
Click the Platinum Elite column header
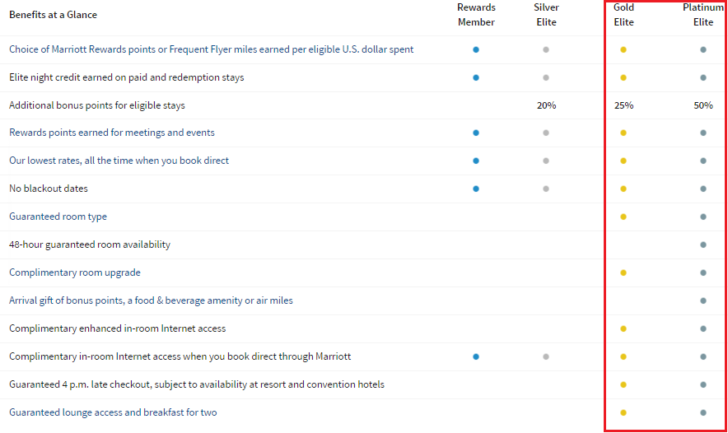click(x=703, y=14)
